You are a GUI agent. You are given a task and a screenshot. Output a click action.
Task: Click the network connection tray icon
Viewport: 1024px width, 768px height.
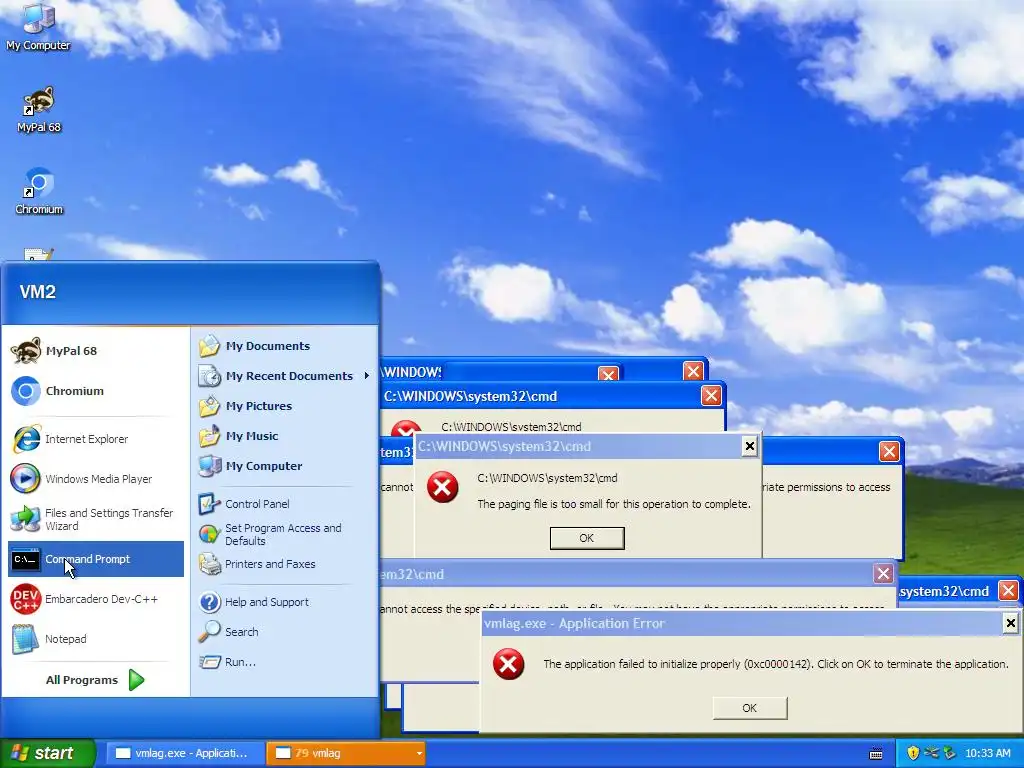pyautogui.click(x=931, y=753)
